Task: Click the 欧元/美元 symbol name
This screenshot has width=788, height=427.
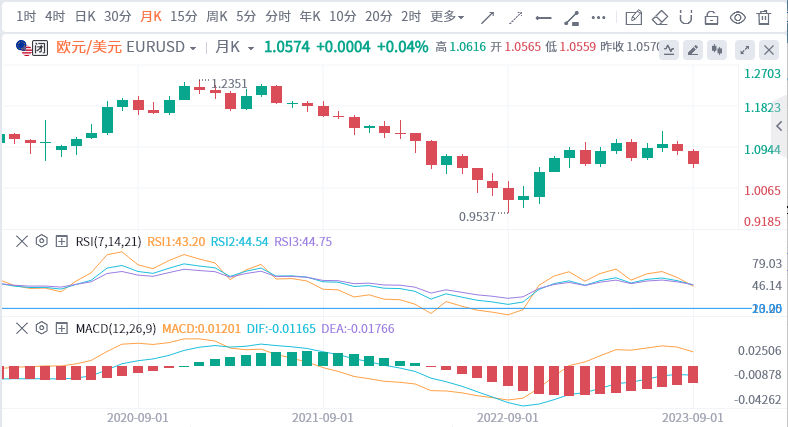Action: [89, 47]
